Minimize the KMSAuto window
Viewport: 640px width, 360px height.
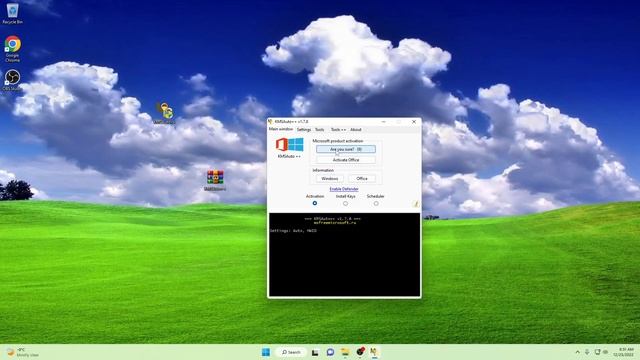383,122
